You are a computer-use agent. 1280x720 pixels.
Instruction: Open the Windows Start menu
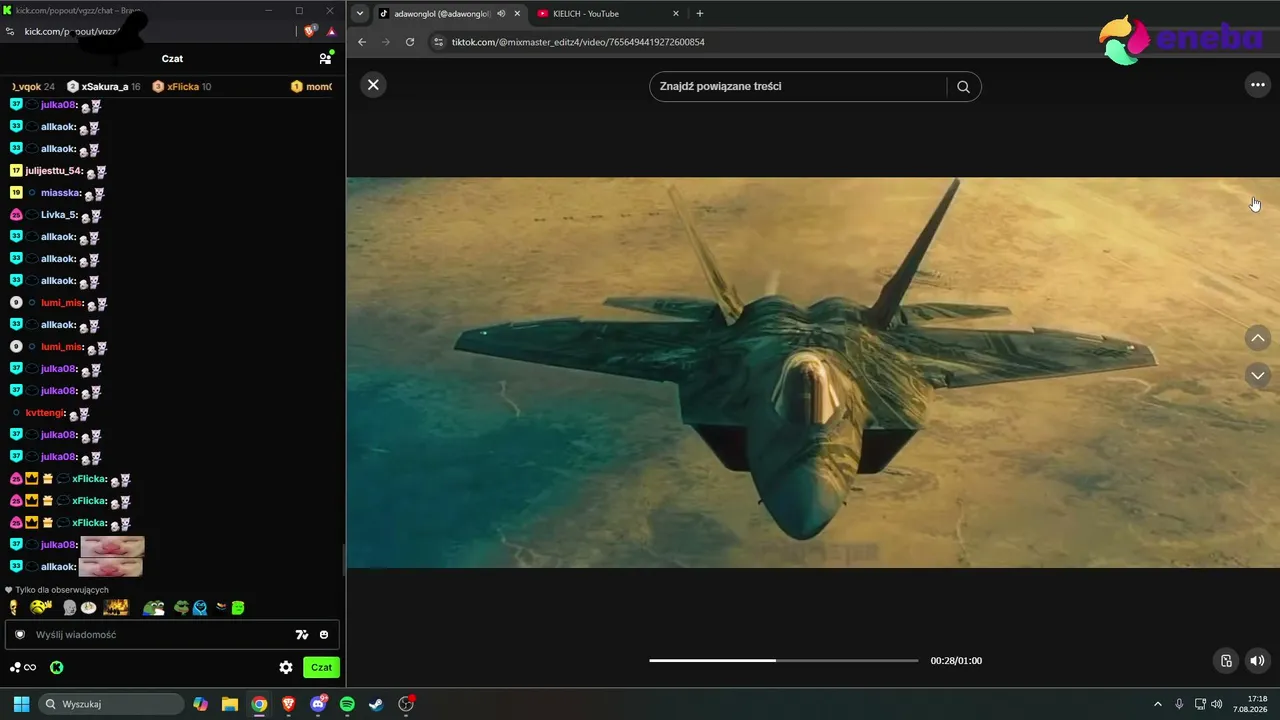coord(21,704)
